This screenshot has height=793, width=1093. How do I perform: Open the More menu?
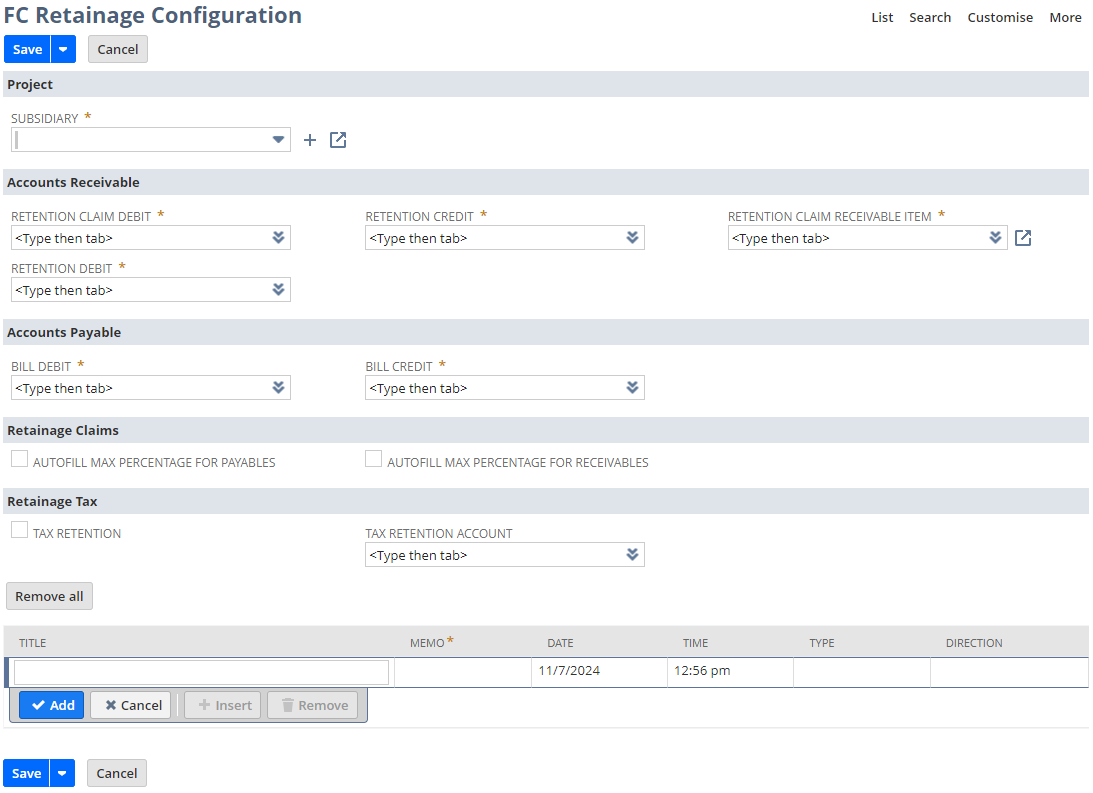coord(1065,17)
